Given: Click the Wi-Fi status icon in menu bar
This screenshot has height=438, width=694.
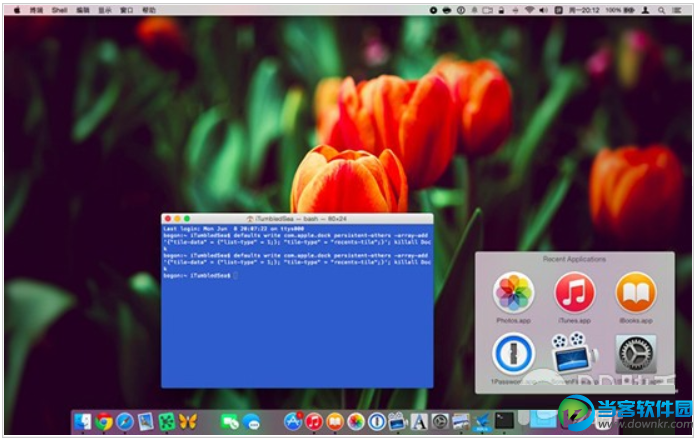Looking at the screenshot, I should click(x=529, y=9).
